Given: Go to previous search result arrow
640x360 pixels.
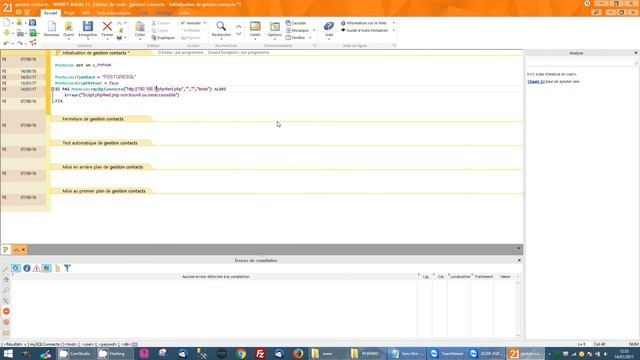Looking at the screenshot, I should tap(239, 27).
